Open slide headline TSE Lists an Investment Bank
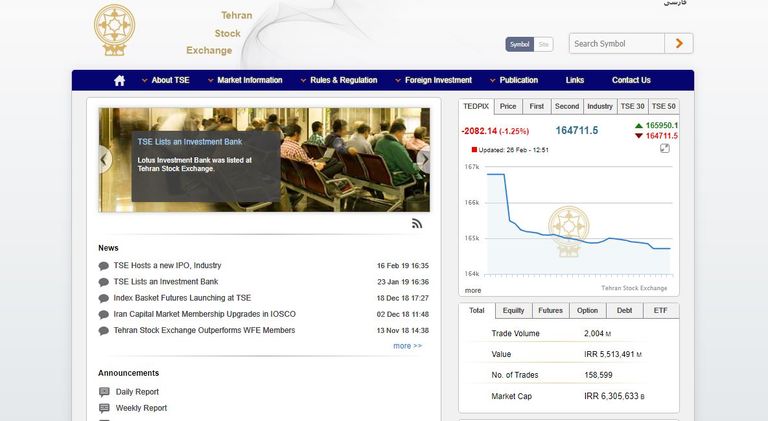 click(190, 141)
